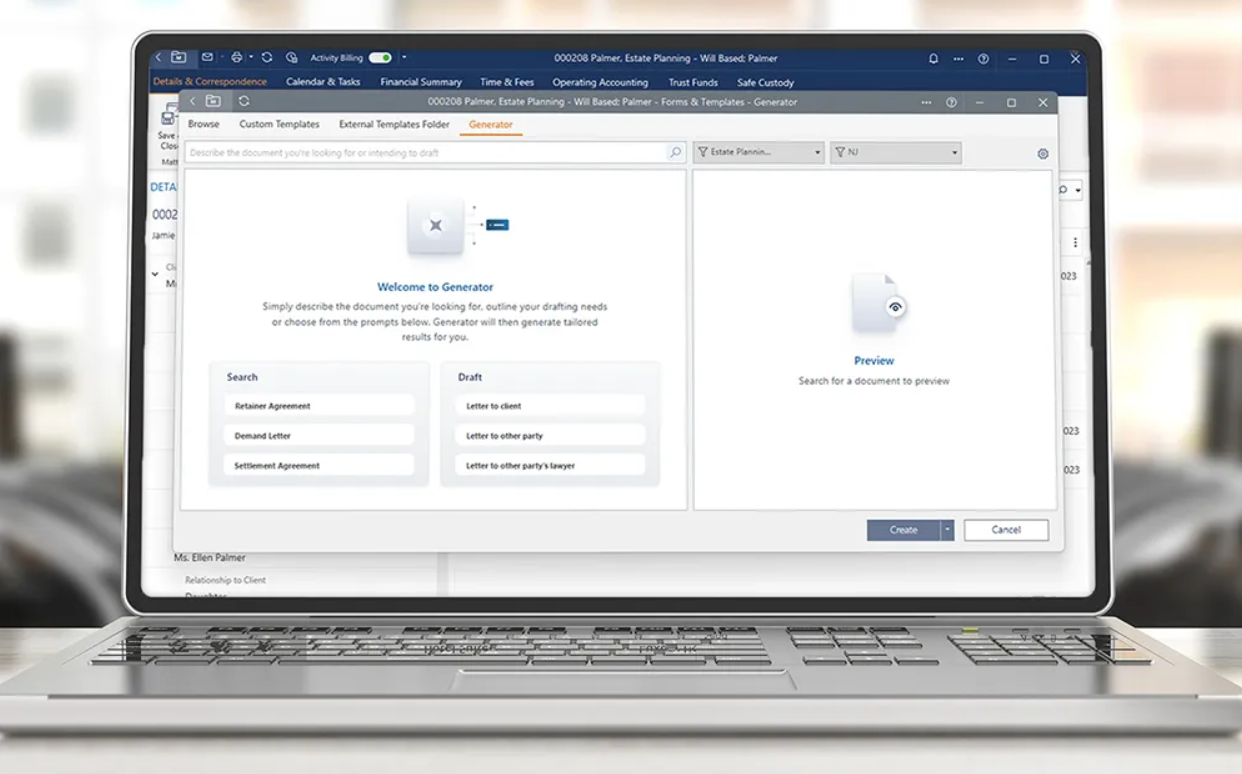Image resolution: width=1242 pixels, height=774 pixels.
Task: Choose Retainer Agreement search prompt
Action: (x=319, y=406)
